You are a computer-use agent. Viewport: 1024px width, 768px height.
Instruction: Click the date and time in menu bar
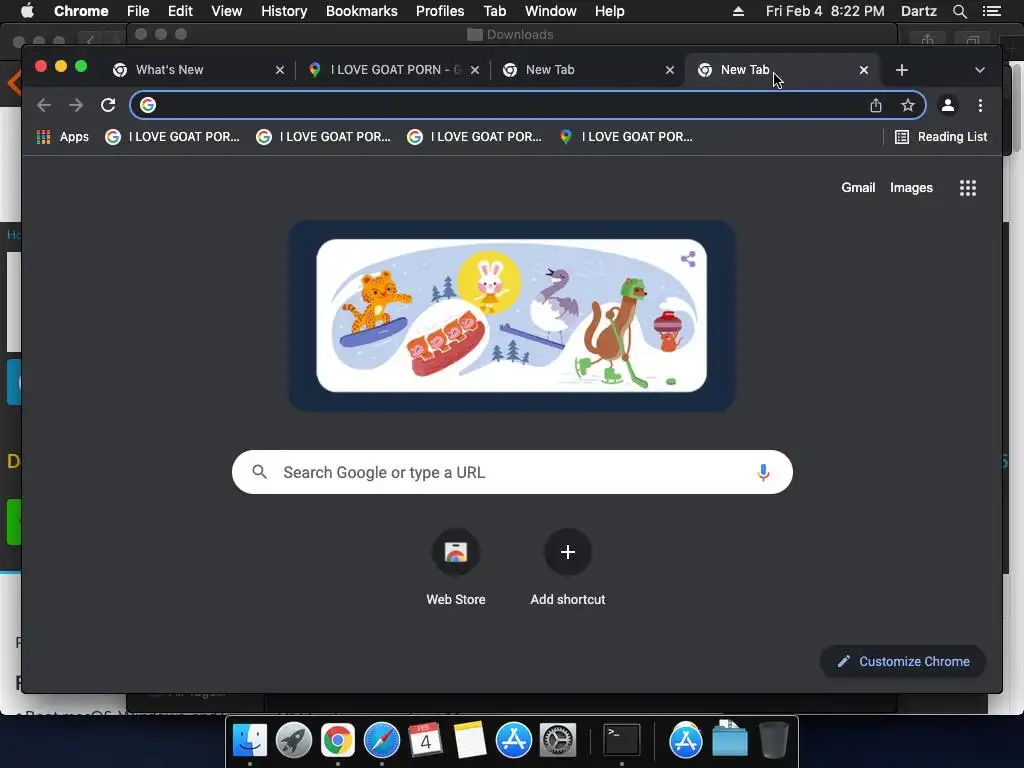[x=825, y=11]
